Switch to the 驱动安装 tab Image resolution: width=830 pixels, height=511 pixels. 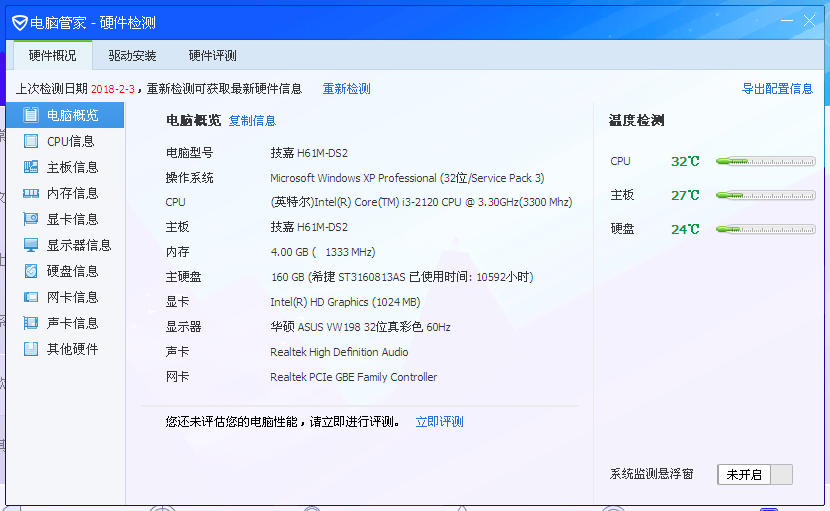click(x=132, y=55)
